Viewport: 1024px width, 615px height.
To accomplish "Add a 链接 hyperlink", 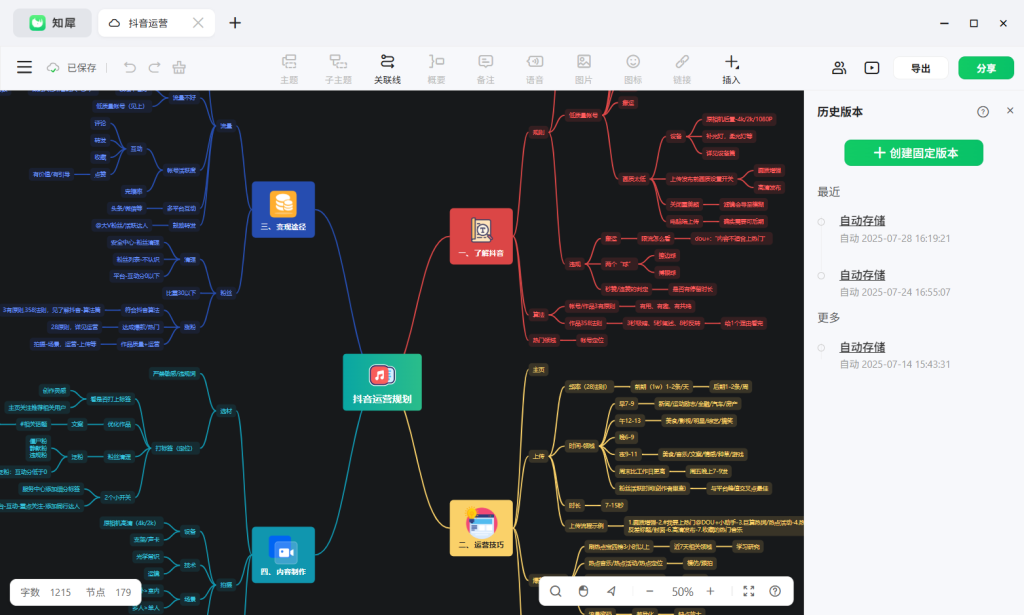I will [682, 69].
